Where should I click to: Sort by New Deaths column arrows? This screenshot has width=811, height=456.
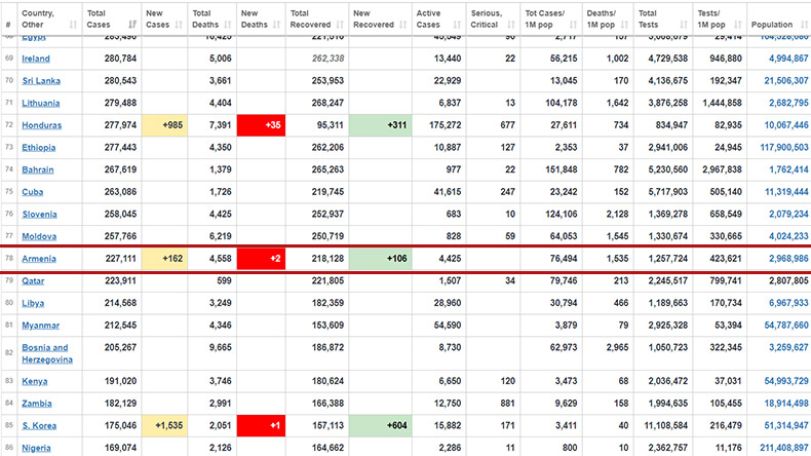(277, 24)
